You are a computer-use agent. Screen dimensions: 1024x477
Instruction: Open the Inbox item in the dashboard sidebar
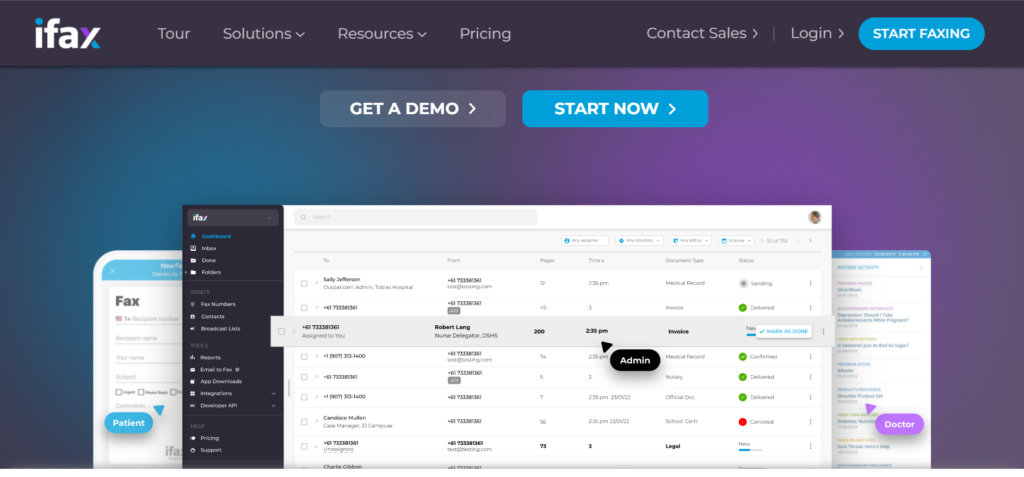[208, 248]
